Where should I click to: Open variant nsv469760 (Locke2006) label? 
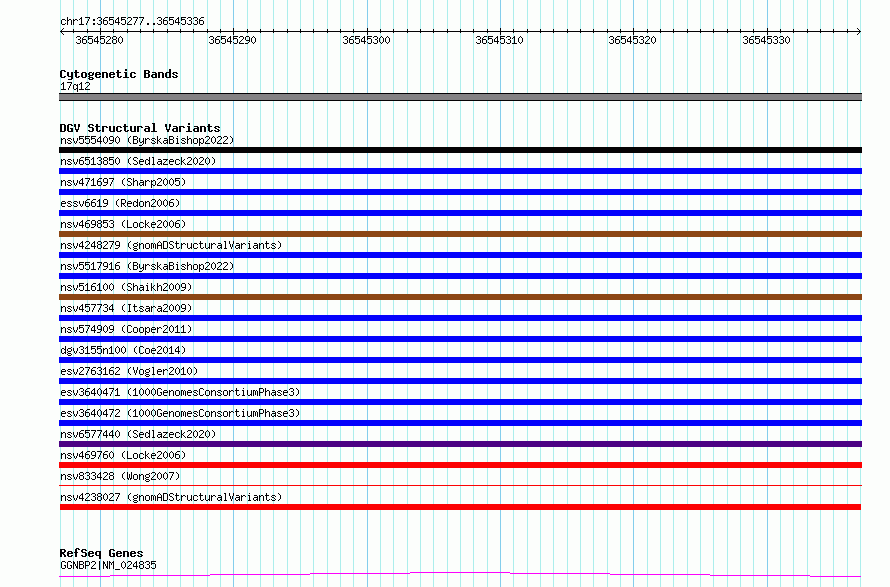123,455
